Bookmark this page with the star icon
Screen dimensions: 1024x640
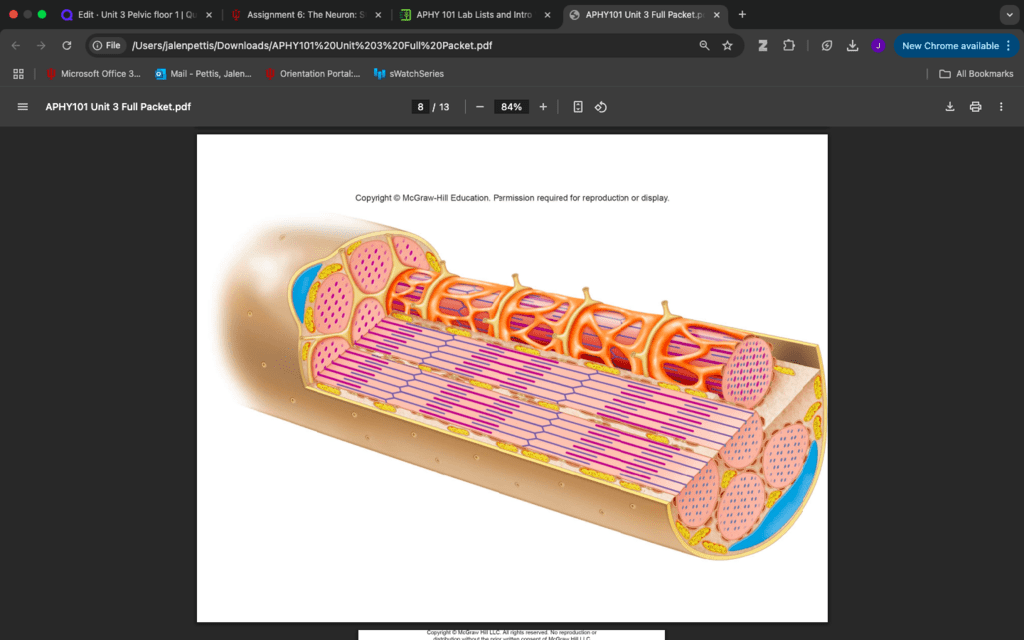pos(728,46)
